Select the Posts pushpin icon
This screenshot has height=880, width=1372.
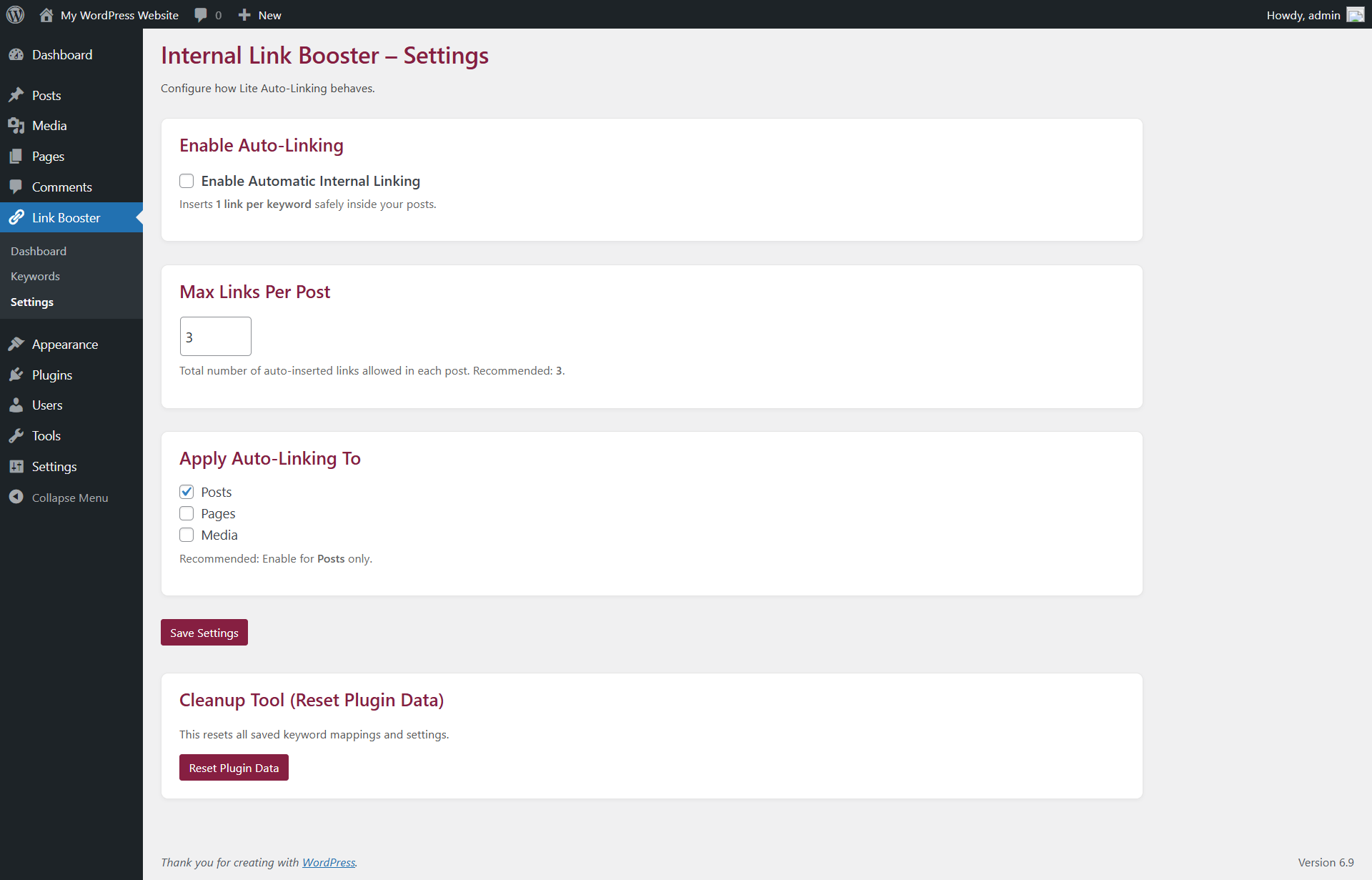[16, 94]
